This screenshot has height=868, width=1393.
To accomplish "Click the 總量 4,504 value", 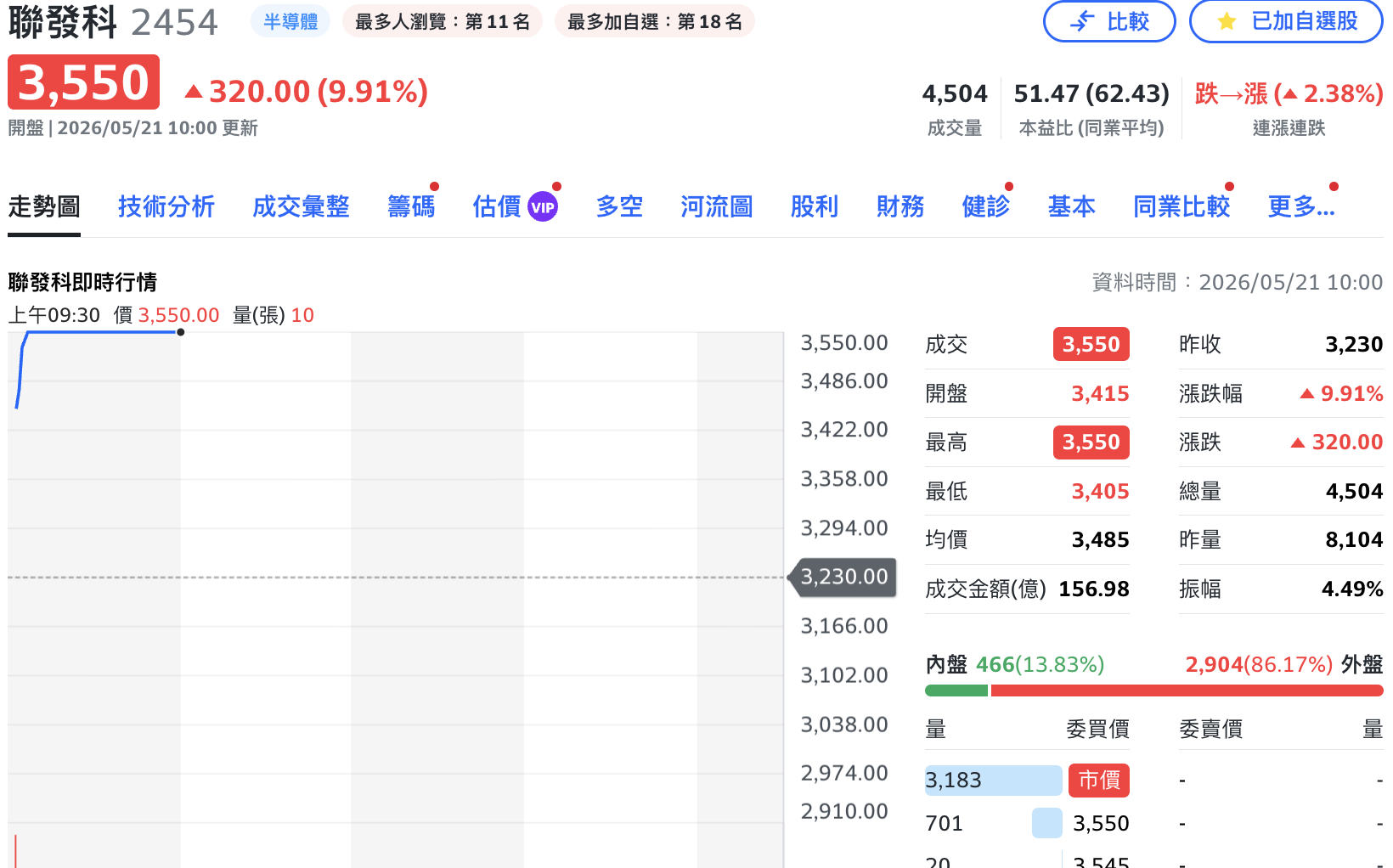I will pyautogui.click(x=1354, y=491).
